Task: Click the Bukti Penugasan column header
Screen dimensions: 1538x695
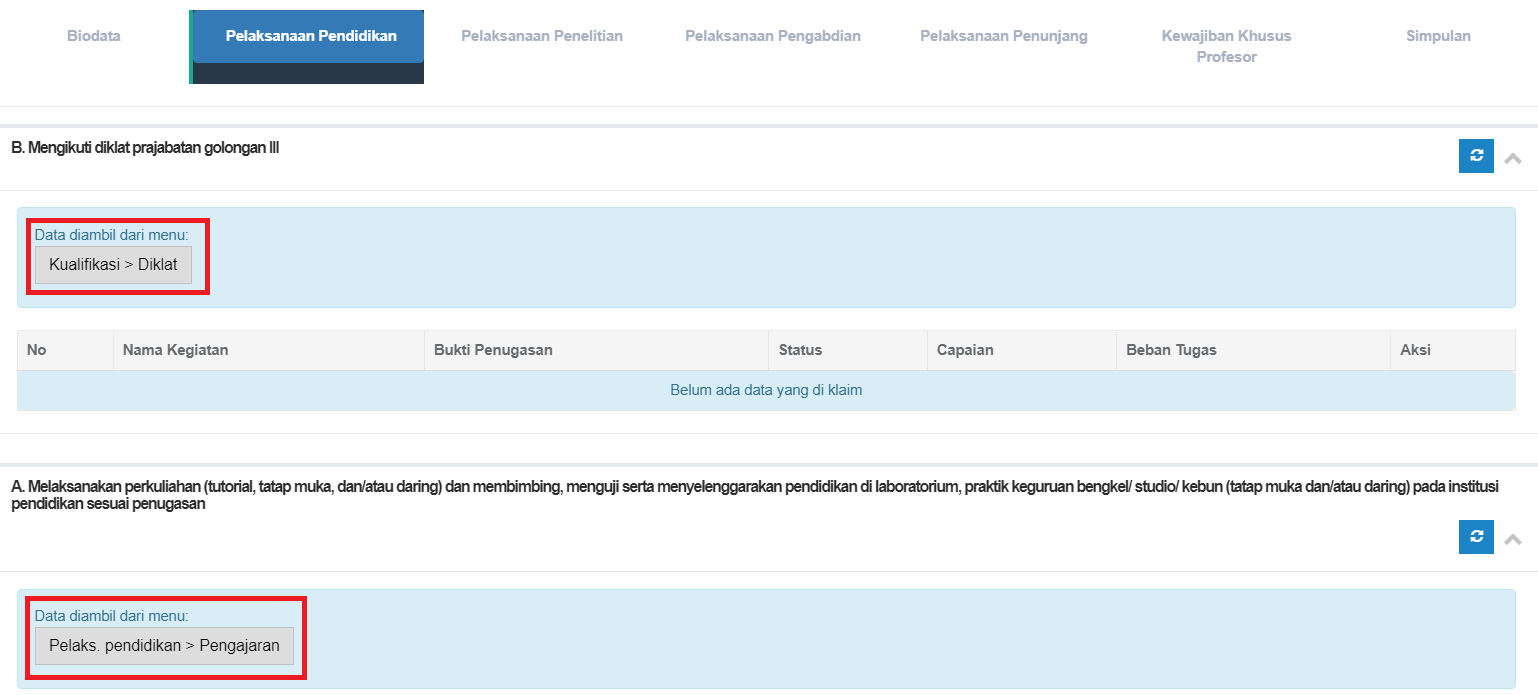Action: (x=596, y=350)
